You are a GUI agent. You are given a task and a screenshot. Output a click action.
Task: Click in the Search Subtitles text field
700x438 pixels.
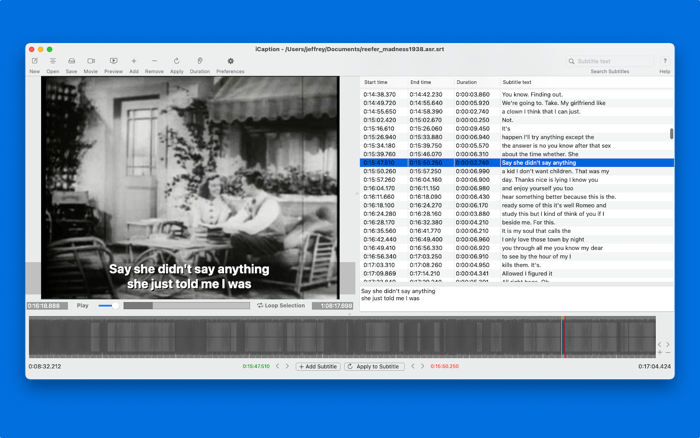coord(610,61)
